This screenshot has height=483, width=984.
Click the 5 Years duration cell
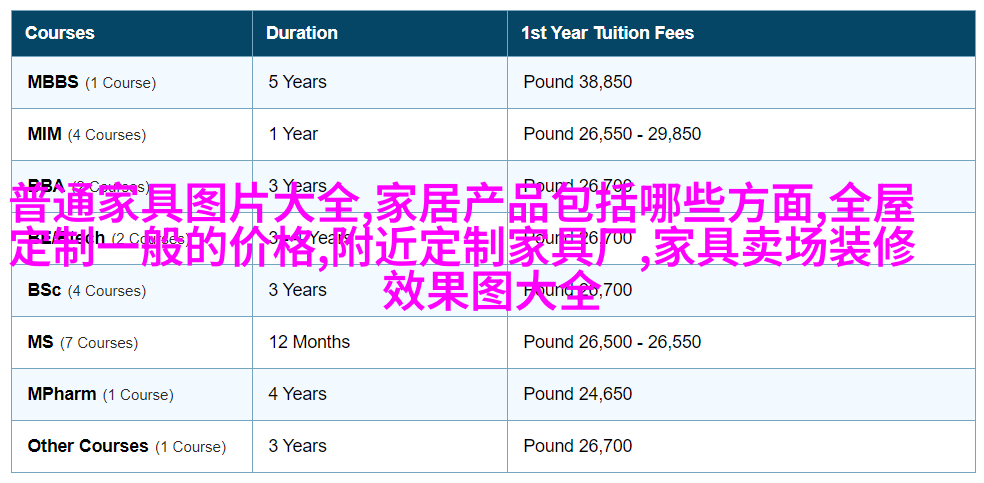click(297, 82)
